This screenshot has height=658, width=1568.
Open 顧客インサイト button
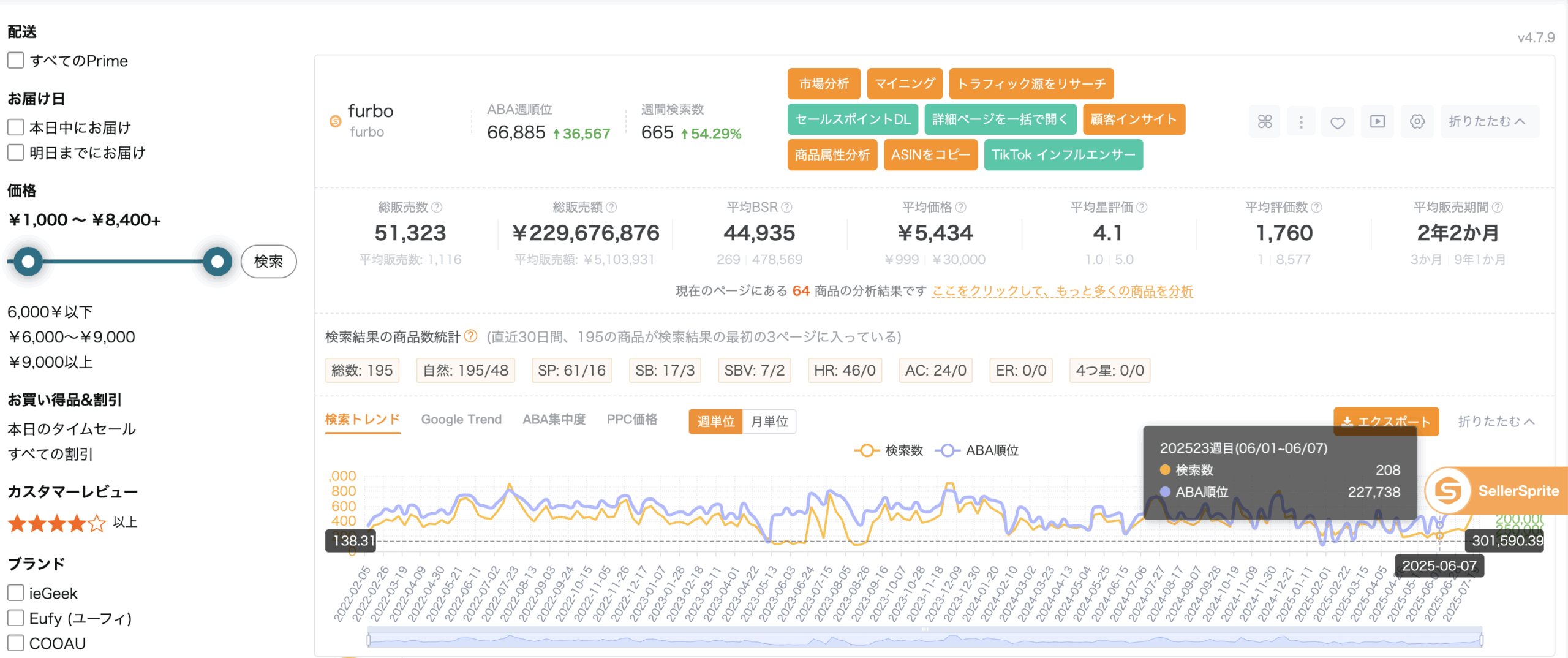1134,119
